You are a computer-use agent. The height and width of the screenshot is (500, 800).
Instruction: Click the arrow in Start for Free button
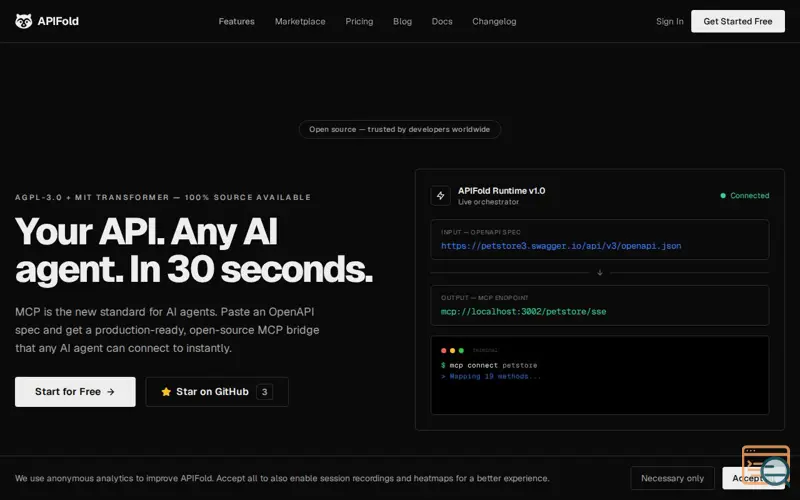click(x=111, y=392)
